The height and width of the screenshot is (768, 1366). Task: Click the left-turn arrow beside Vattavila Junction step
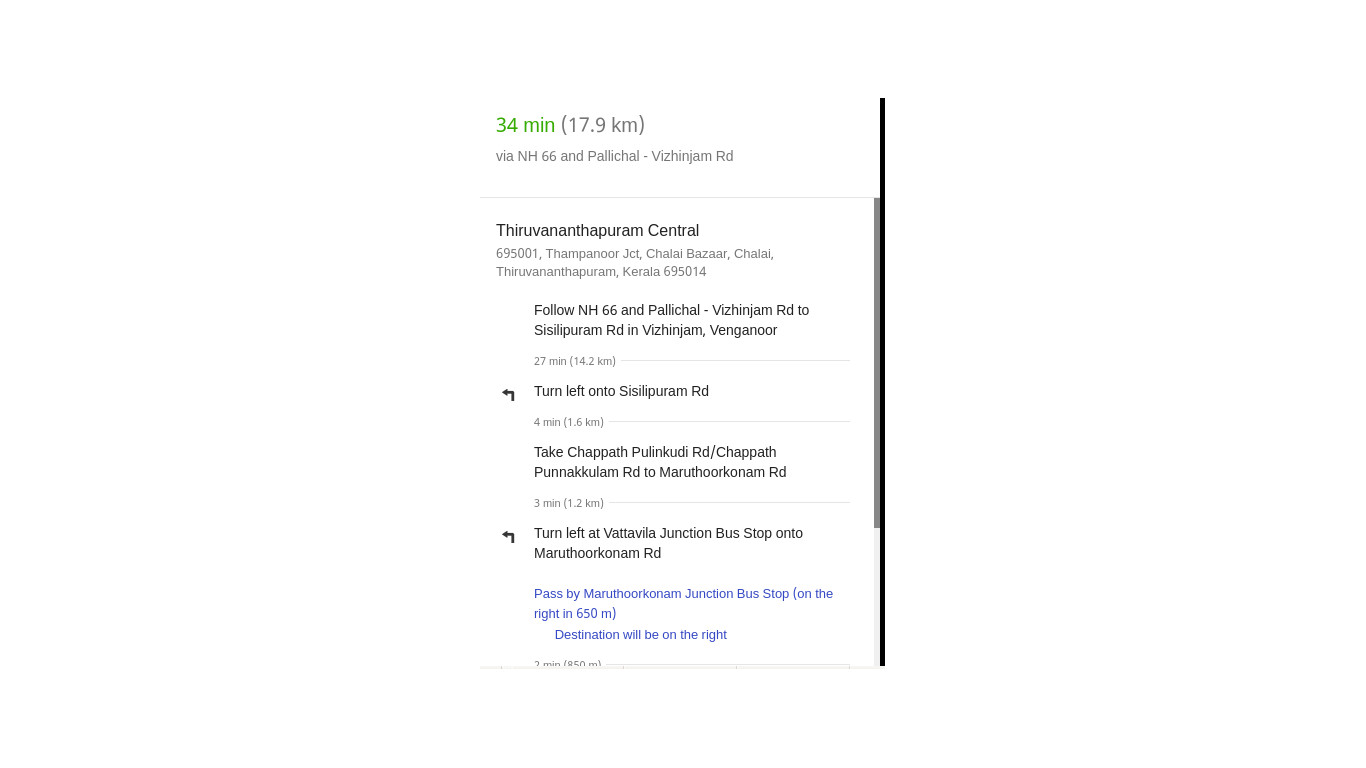(x=509, y=537)
